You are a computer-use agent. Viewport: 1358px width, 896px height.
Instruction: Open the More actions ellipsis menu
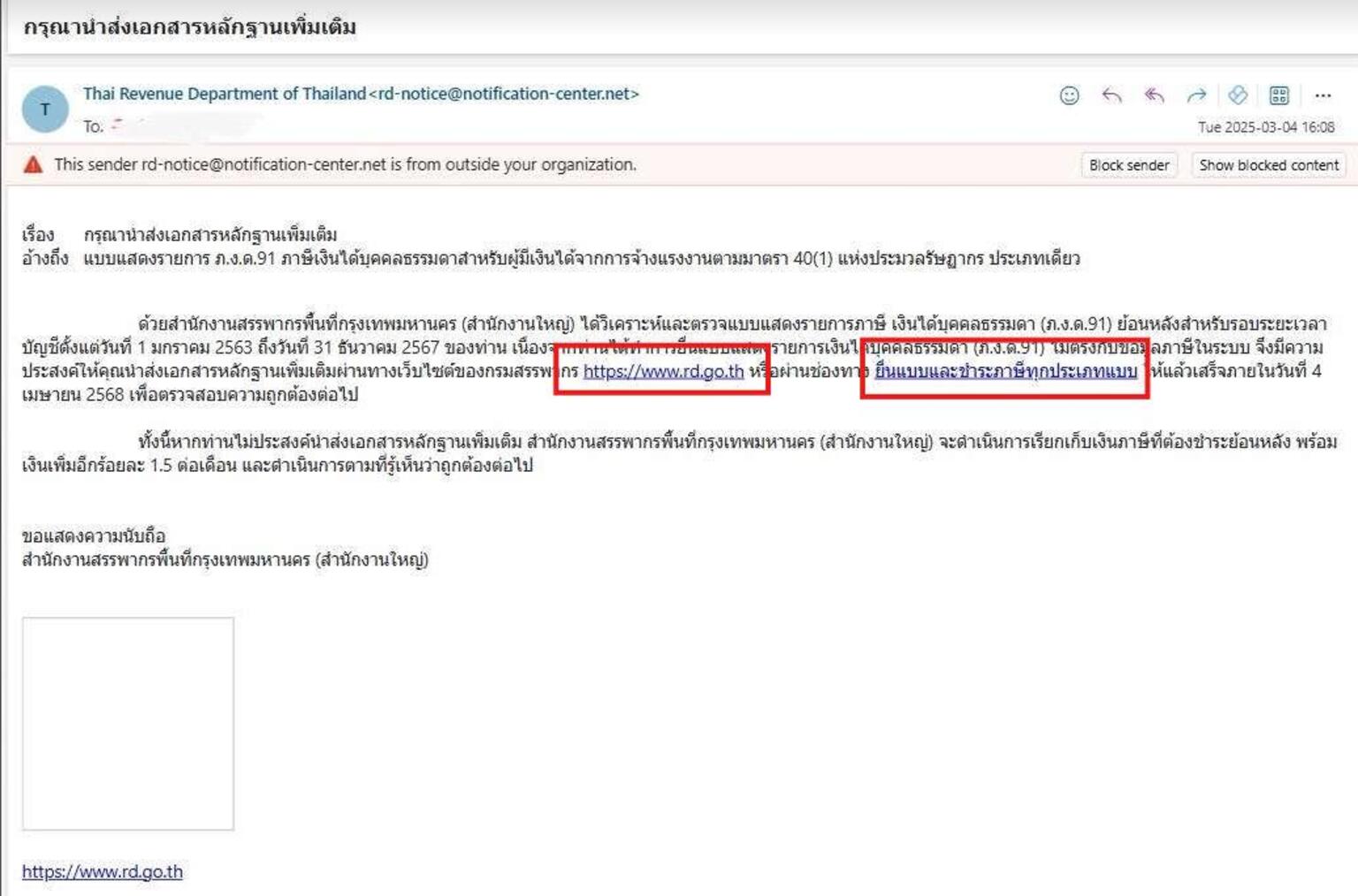tap(1323, 95)
